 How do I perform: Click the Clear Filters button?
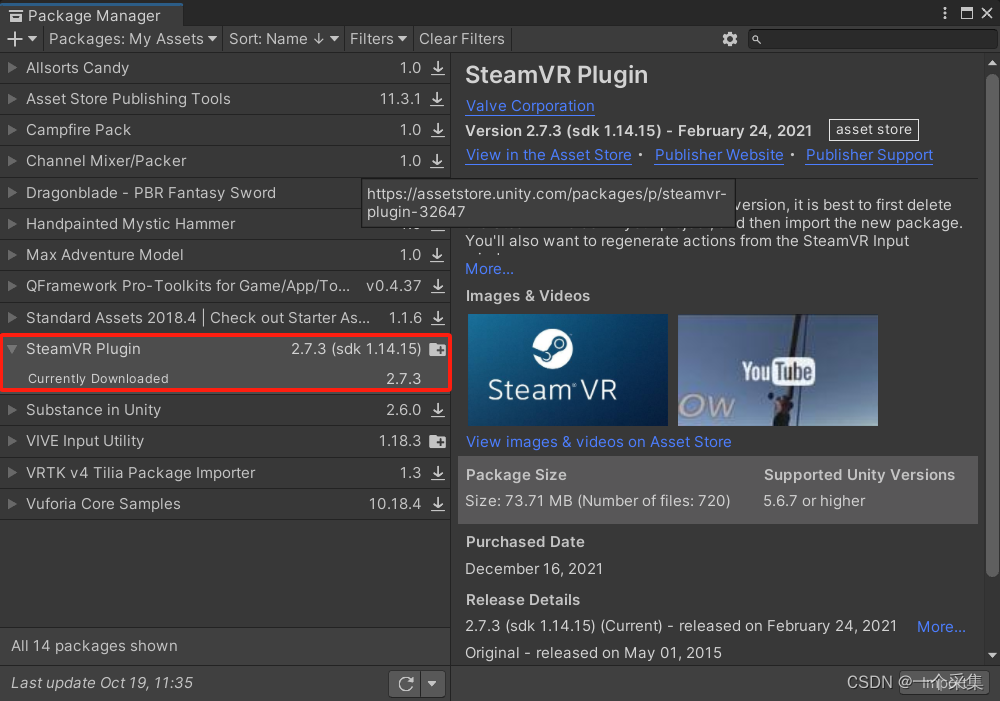tap(462, 39)
